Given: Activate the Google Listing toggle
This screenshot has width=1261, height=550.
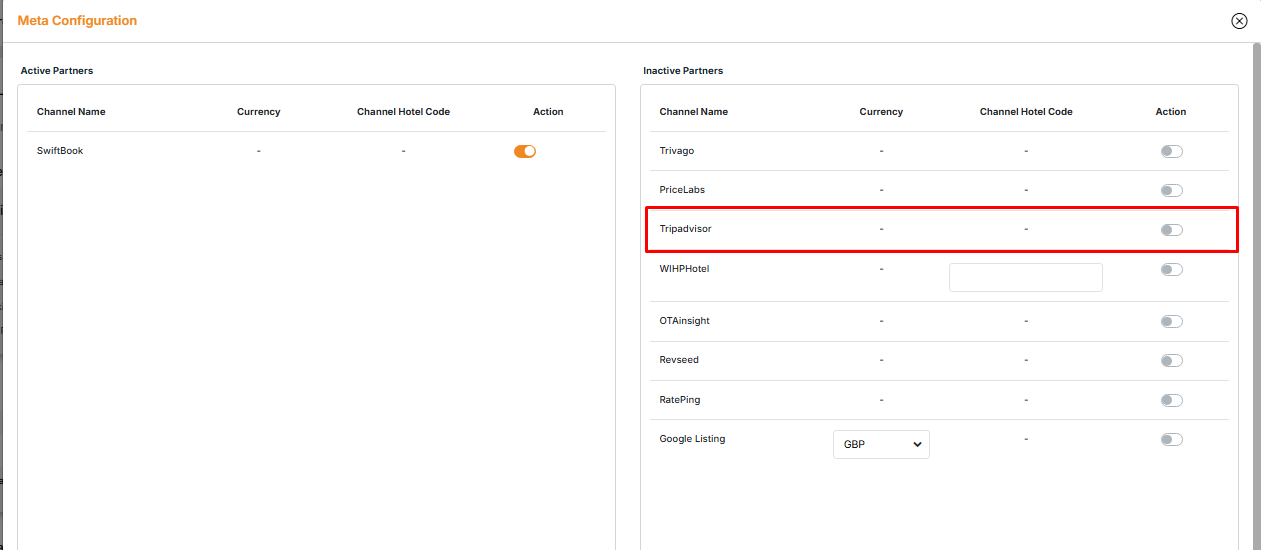Looking at the screenshot, I should [1171, 439].
